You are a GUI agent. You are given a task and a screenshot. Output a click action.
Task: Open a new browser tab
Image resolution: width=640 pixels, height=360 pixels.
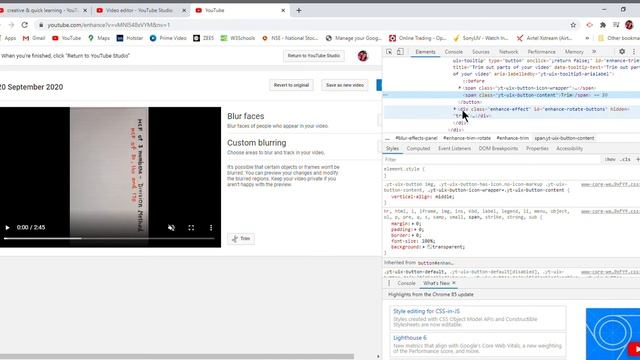(x=299, y=10)
